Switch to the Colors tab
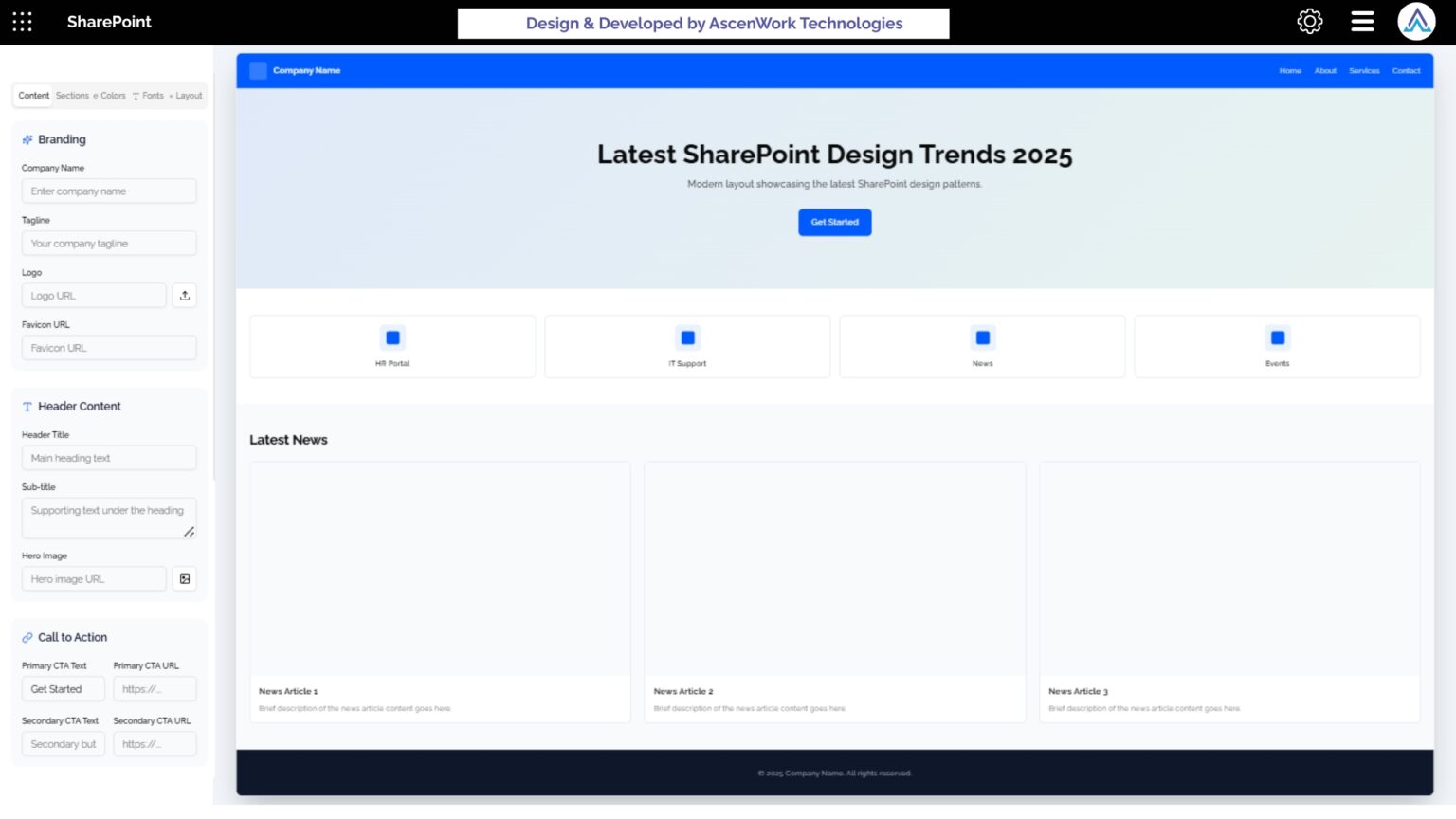The image size is (1456, 819). click(112, 96)
